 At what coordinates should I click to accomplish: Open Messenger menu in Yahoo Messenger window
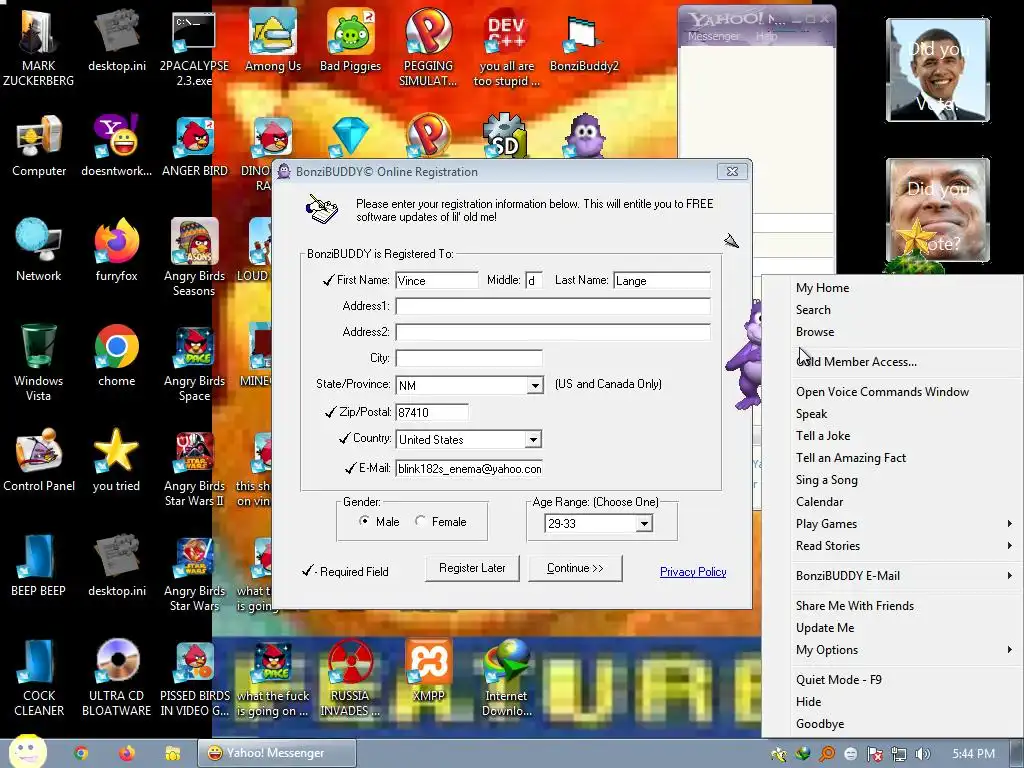coord(713,36)
